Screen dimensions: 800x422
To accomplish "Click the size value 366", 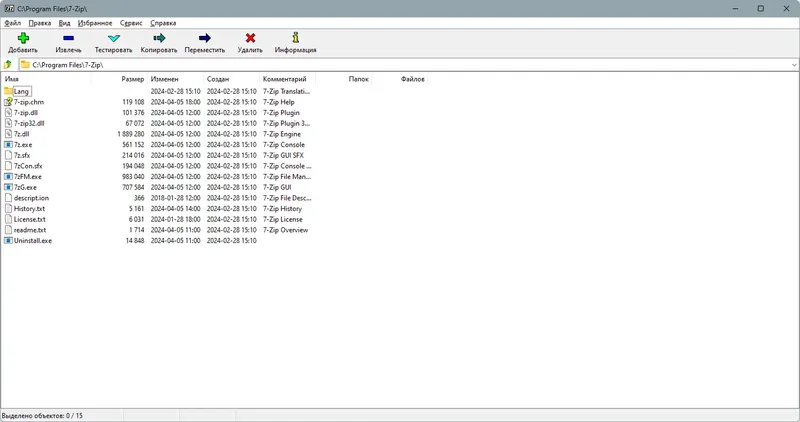I will 139,198.
